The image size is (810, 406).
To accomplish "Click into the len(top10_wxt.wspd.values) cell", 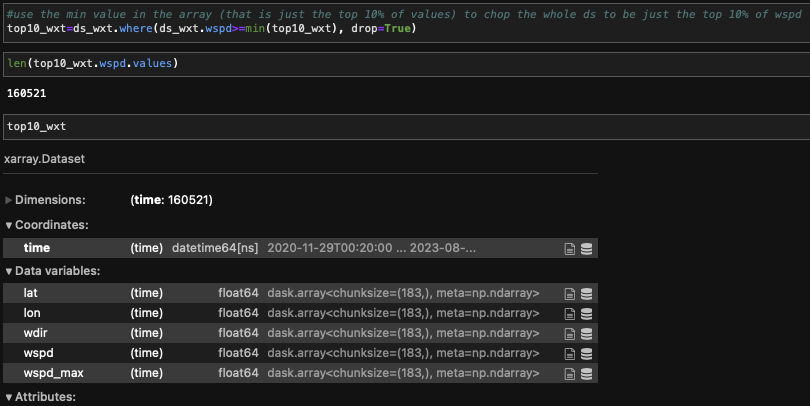I will tap(407, 64).
